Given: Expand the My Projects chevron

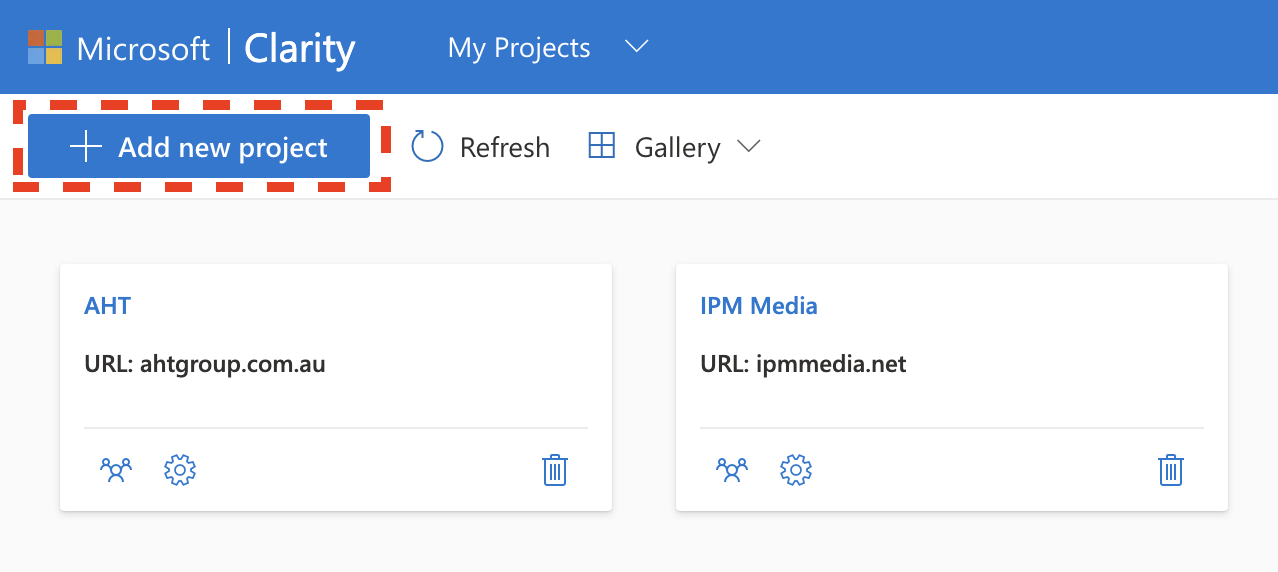Looking at the screenshot, I should (x=637, y=47).
